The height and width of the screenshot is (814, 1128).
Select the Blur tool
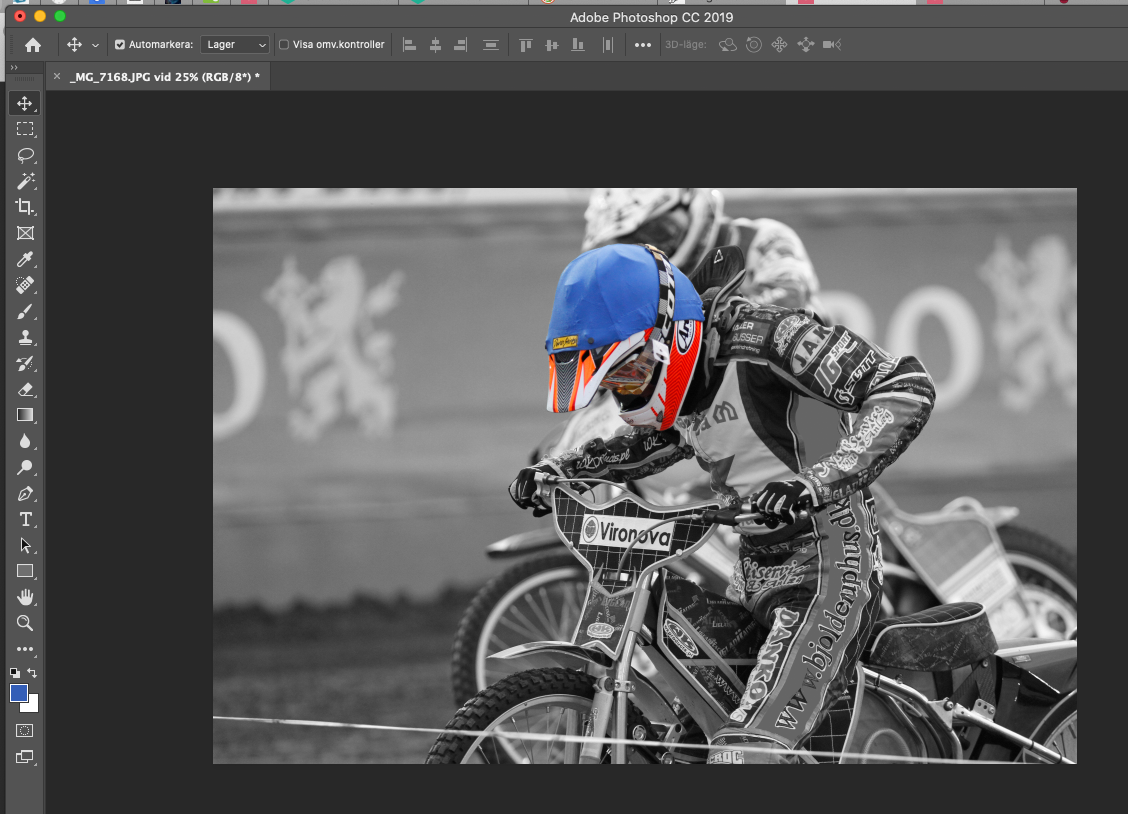25,441
